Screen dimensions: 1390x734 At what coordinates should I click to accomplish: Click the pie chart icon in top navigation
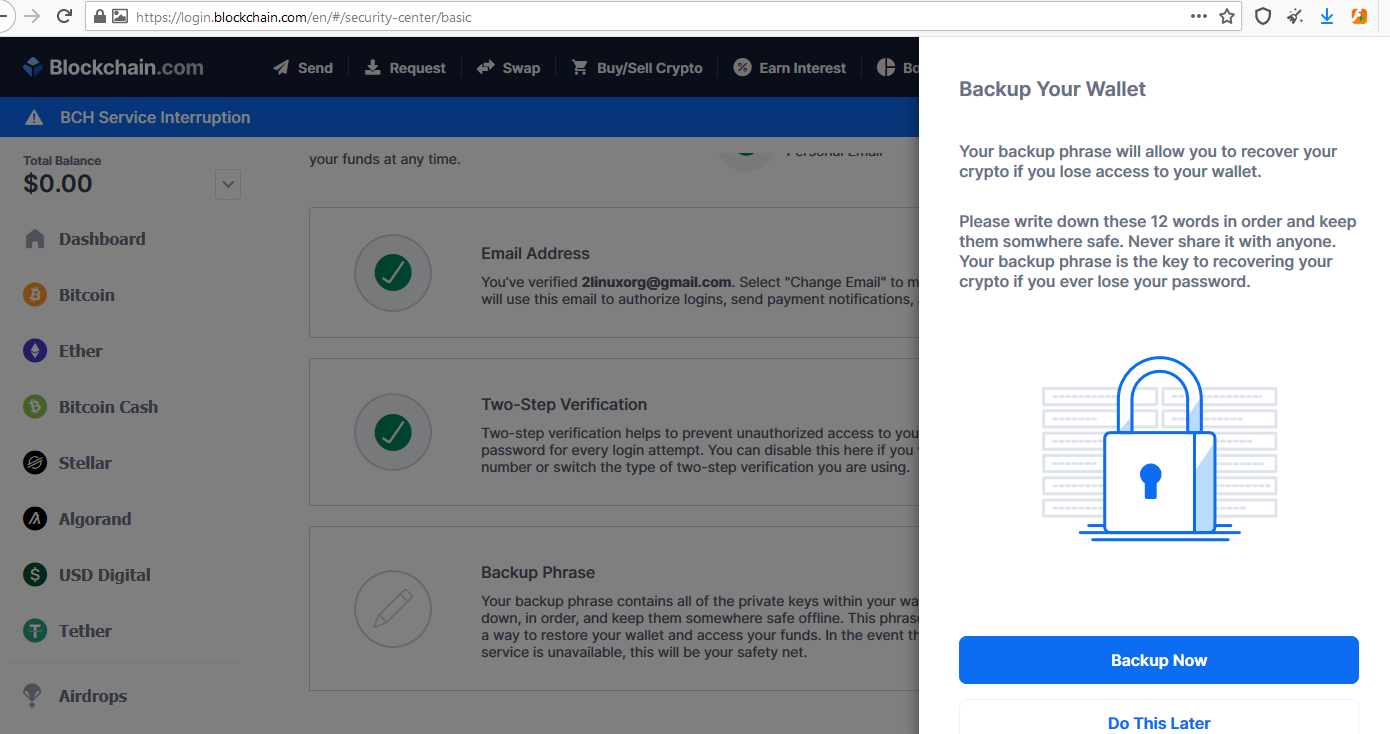(886, 68)
